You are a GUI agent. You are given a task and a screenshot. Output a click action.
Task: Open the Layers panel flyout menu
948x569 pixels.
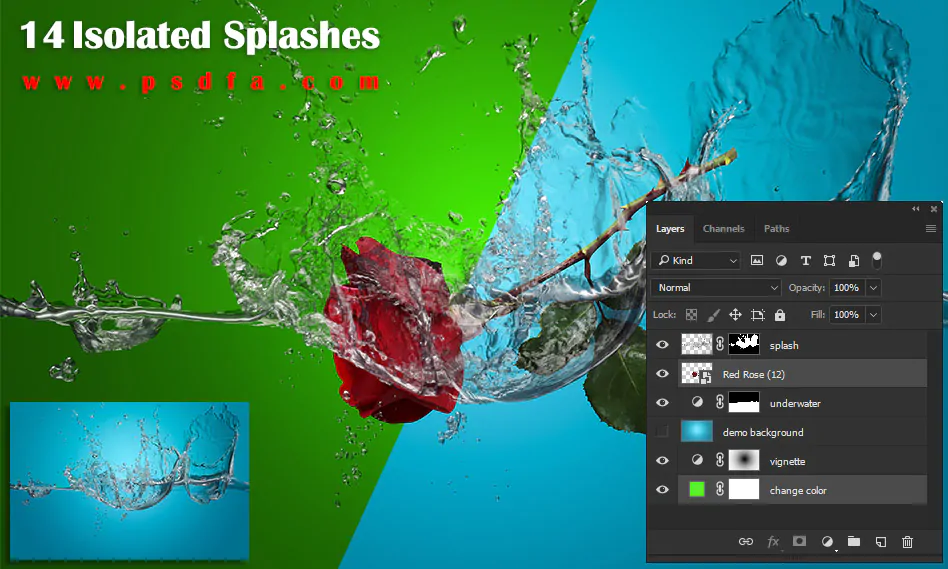coord(930,229)
